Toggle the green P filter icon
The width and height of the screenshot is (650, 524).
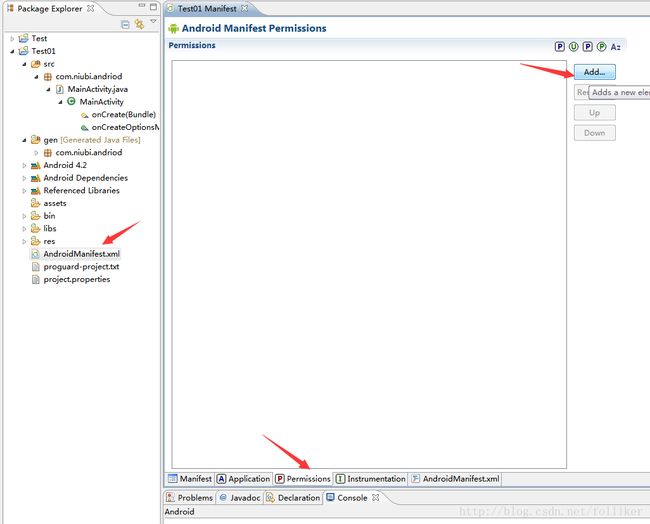coord(601,47)
